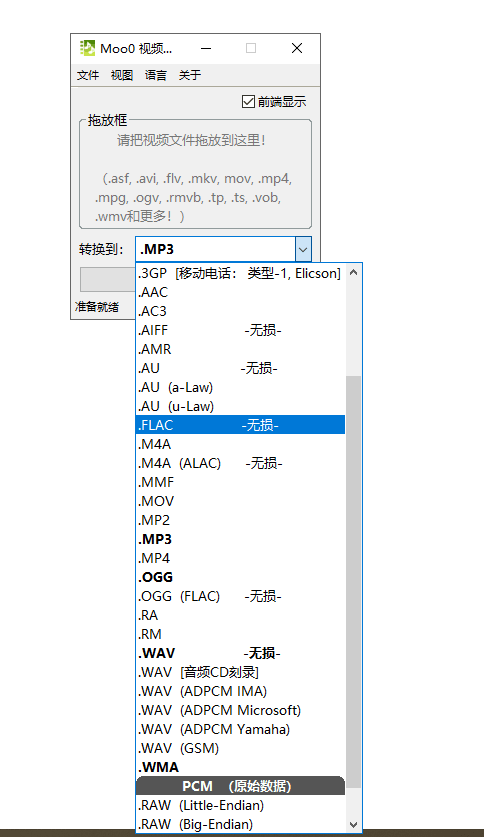The image size is (484, 837).
Task: Choose highlighted .FLAC lossless format
Action: point(241,425)
